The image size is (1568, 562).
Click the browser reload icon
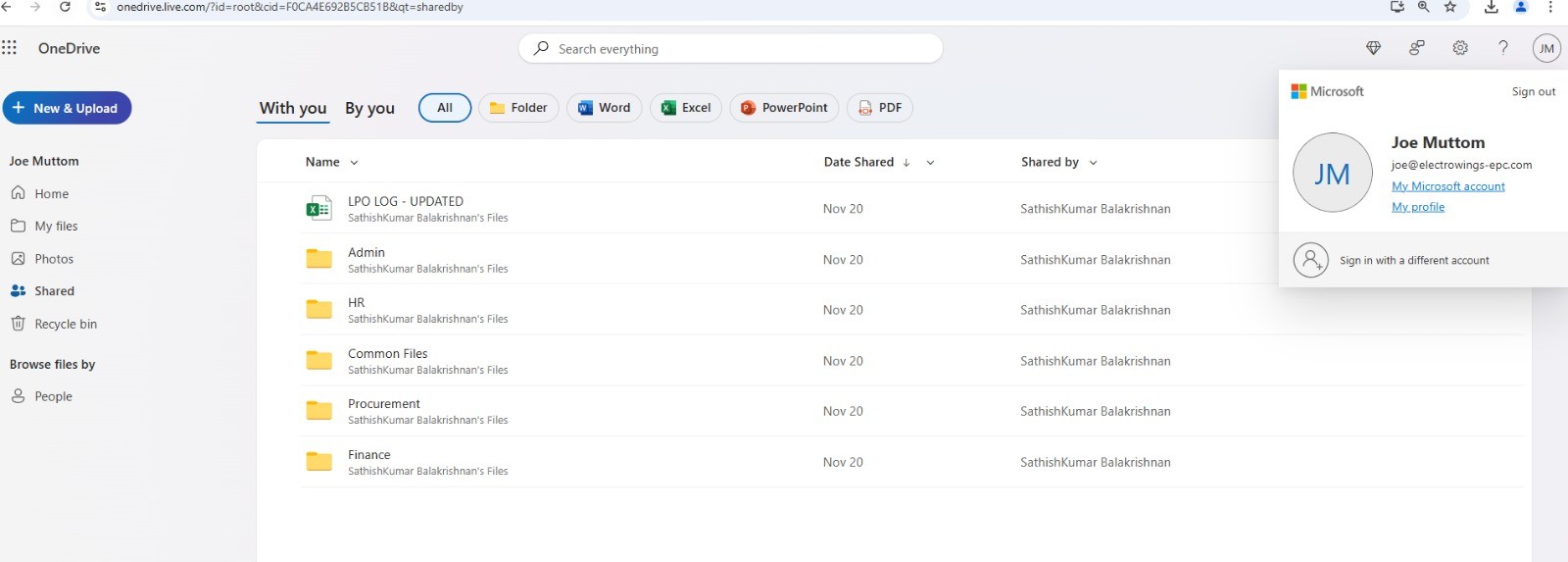65,7
